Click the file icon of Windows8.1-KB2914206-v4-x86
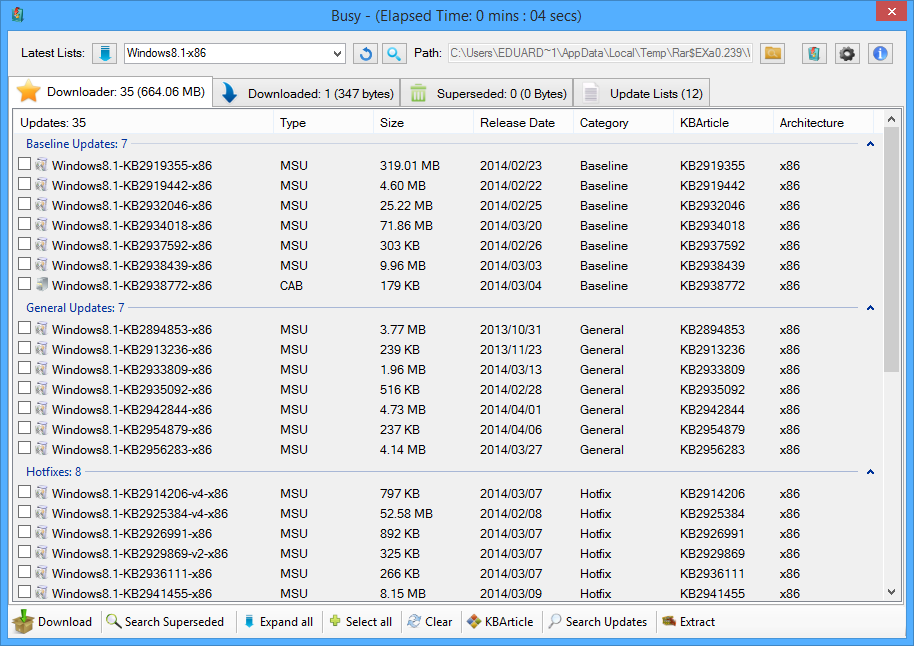914x646 pixels. [41, 493]
